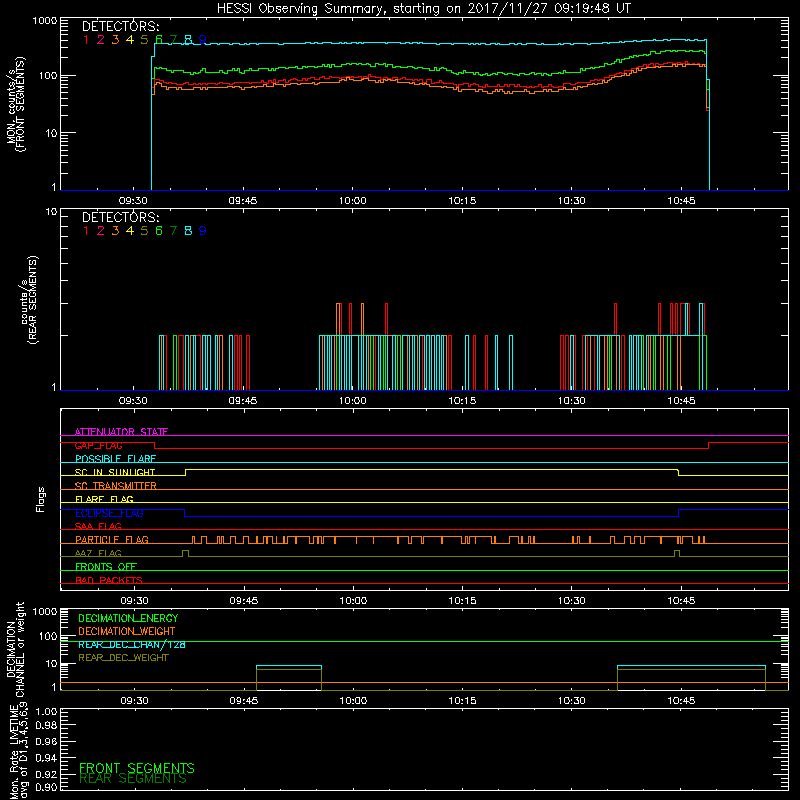Select detector 1 in the front segments legend

point(86,39)
